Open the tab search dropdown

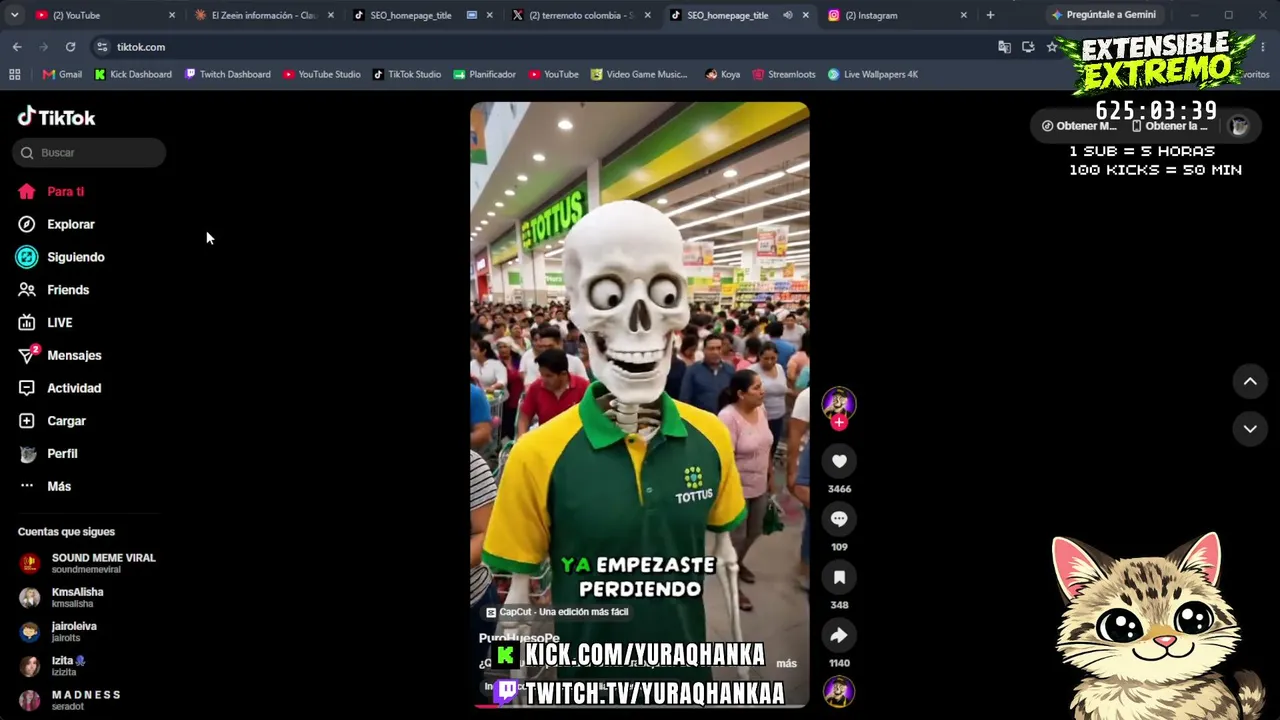click(14, 15)
